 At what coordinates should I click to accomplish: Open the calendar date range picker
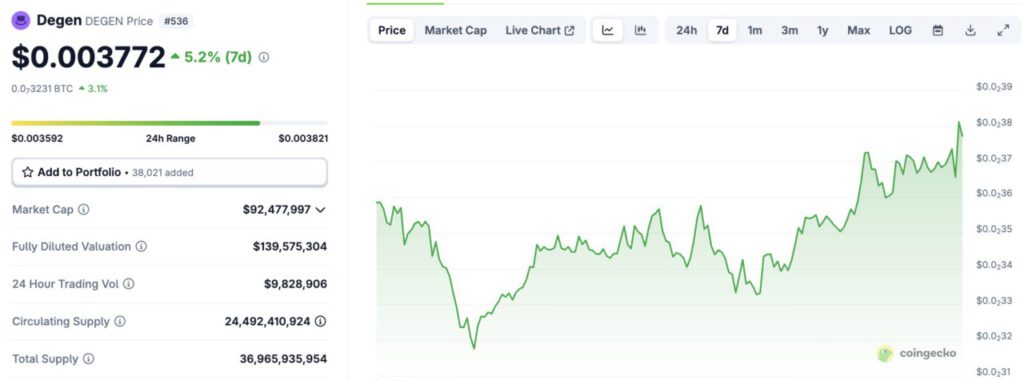tap(938, 30)
